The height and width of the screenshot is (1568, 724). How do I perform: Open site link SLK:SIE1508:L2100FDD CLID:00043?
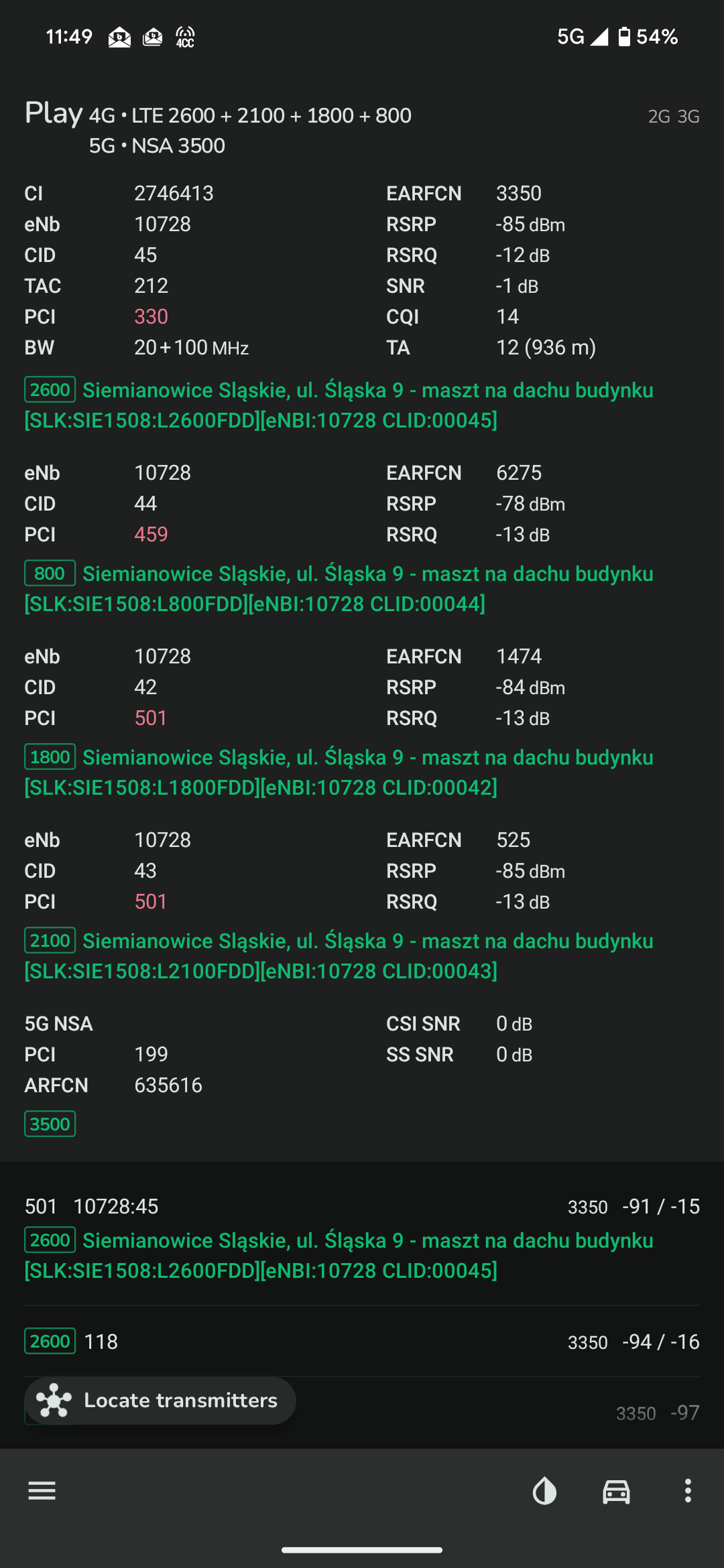[x=261, y=972]
